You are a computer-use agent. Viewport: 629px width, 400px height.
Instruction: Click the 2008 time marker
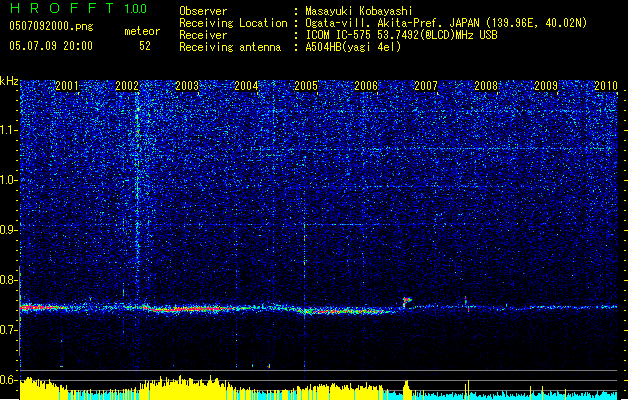(x=486, y=85)
